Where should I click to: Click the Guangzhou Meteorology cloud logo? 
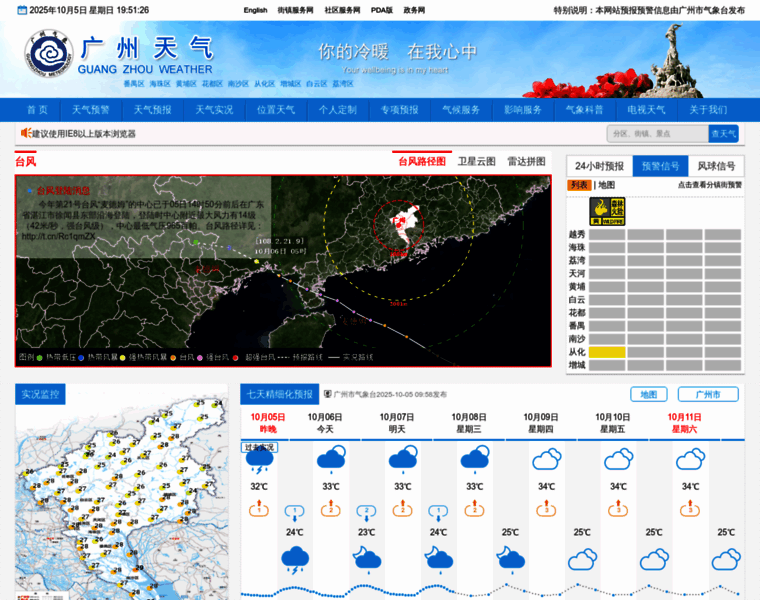49,53
